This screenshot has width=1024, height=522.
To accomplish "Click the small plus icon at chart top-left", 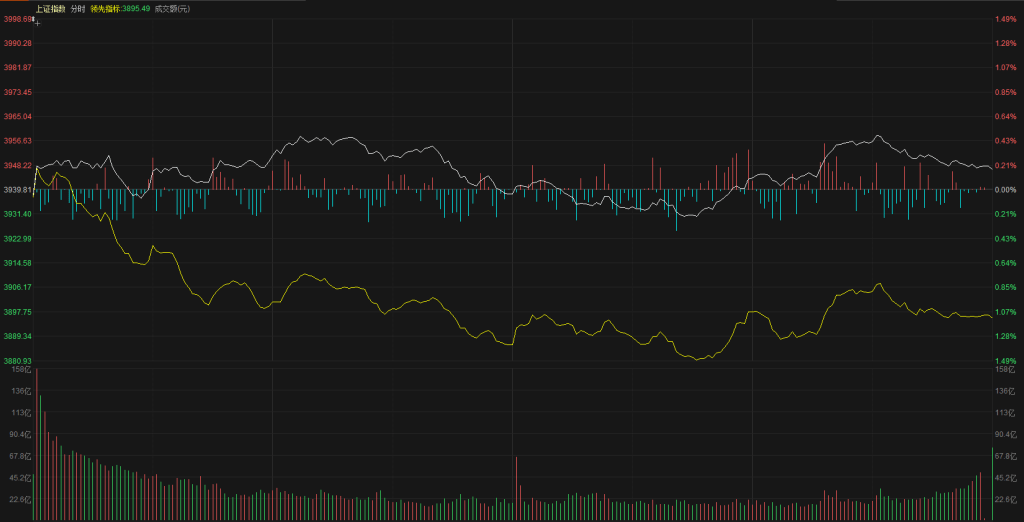I will (37, 20).
